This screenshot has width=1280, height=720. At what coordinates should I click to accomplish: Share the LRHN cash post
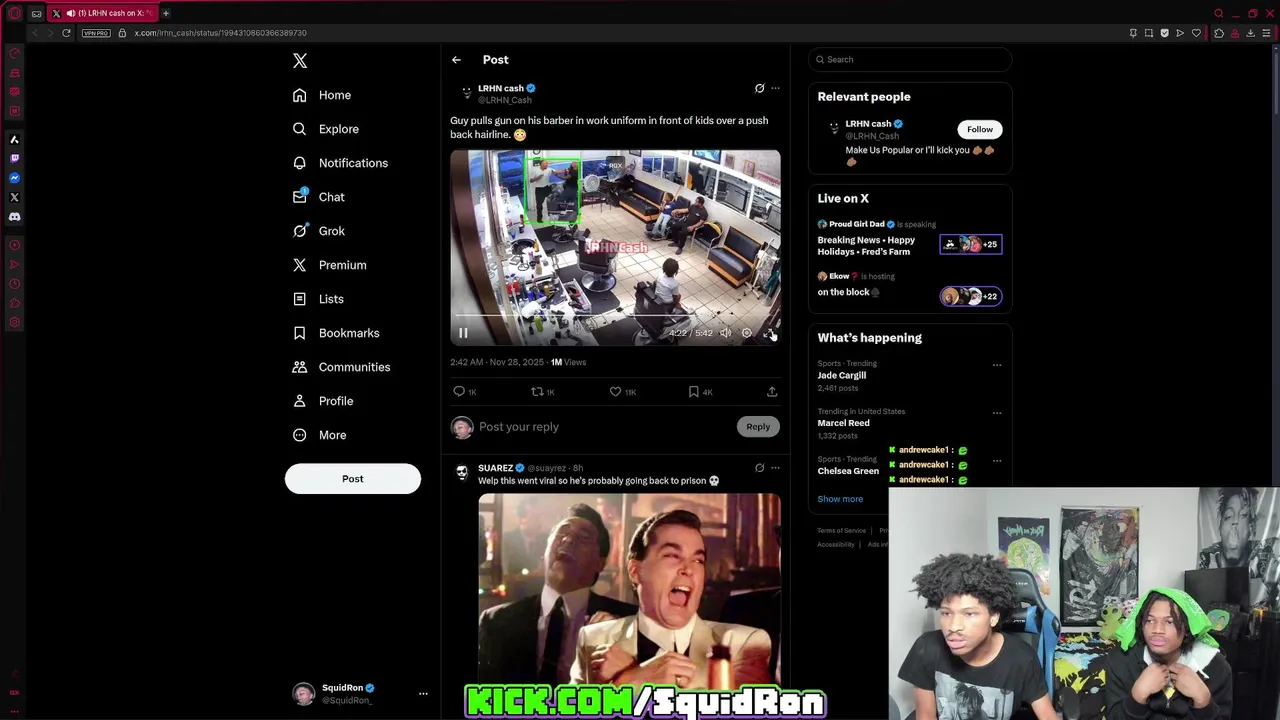(x=772, y=392)
